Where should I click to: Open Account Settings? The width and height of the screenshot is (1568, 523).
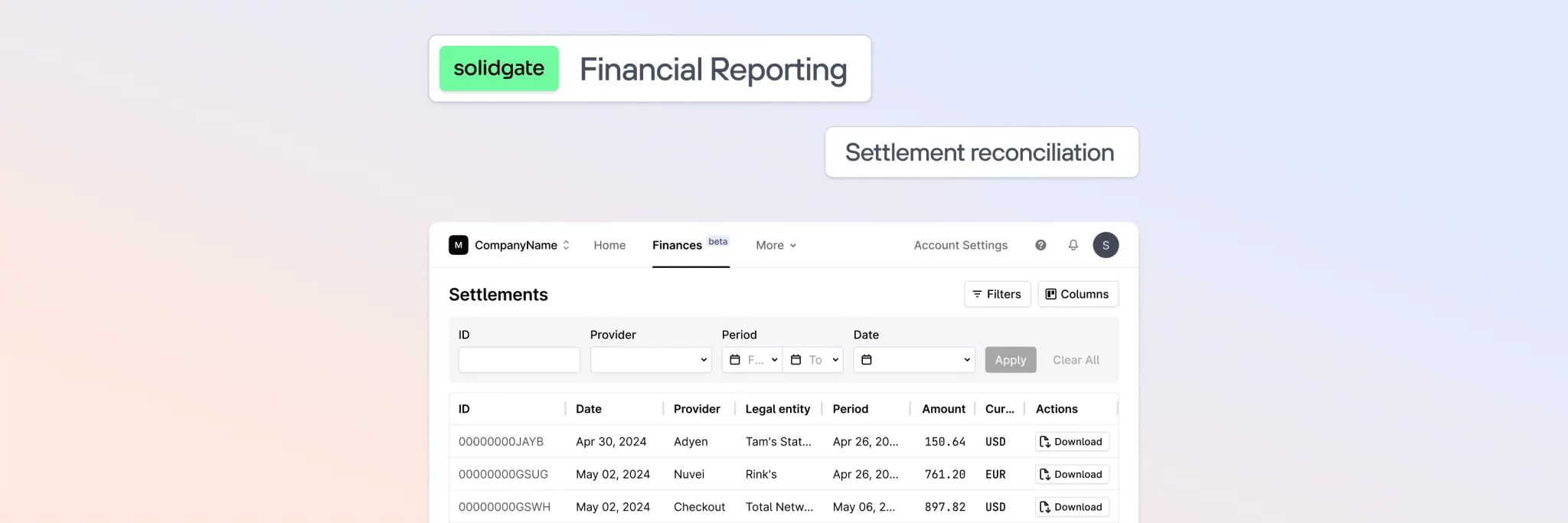pyautogui.click(x=961, y=245)
